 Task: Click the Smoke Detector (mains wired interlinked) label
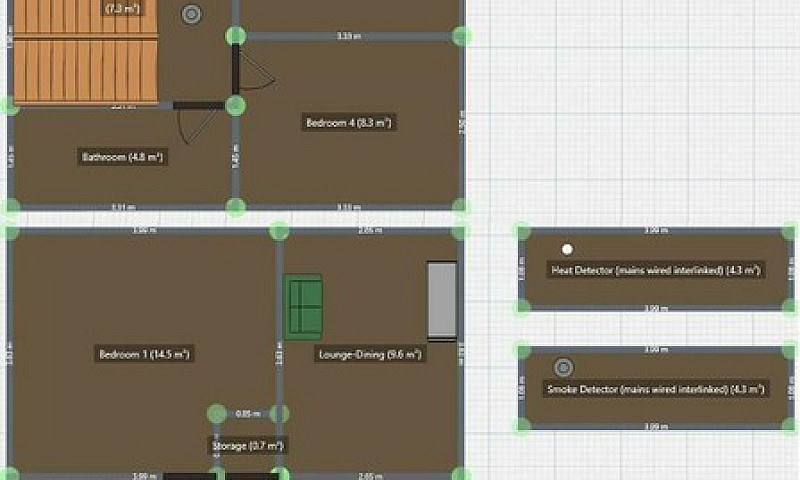click(656, 389)
